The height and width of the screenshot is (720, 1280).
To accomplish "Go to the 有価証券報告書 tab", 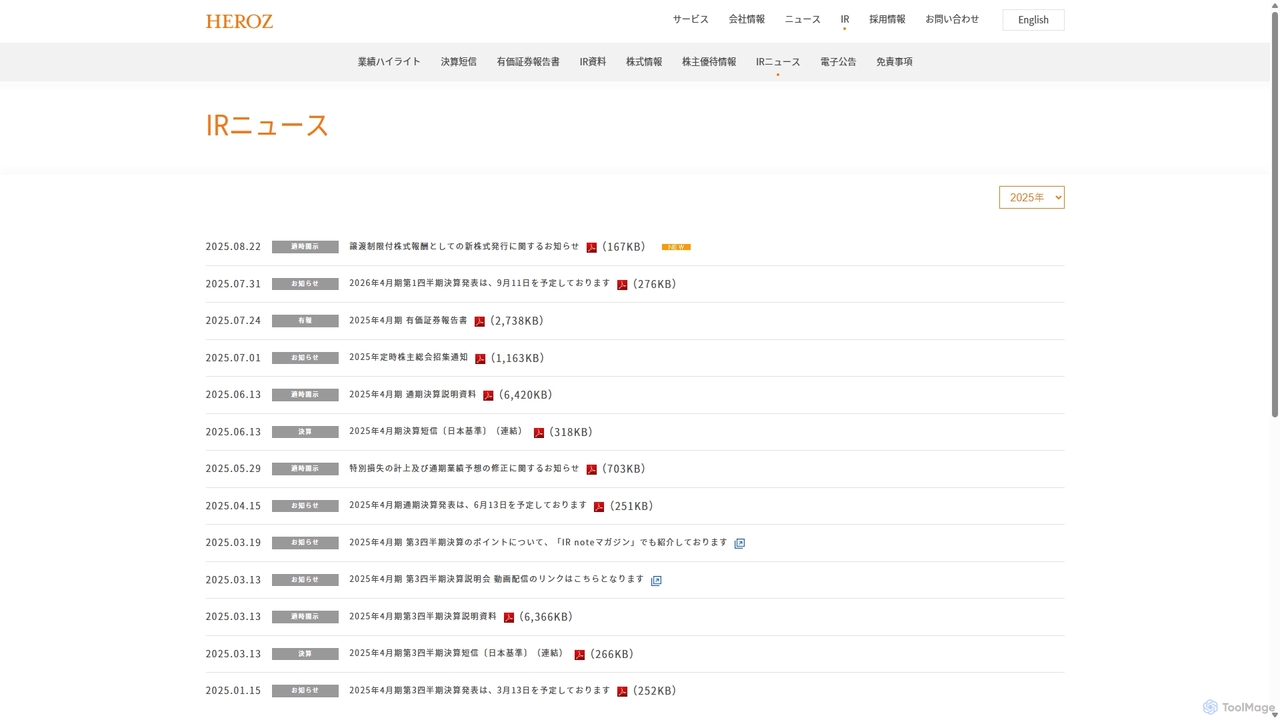I will 528,61.
